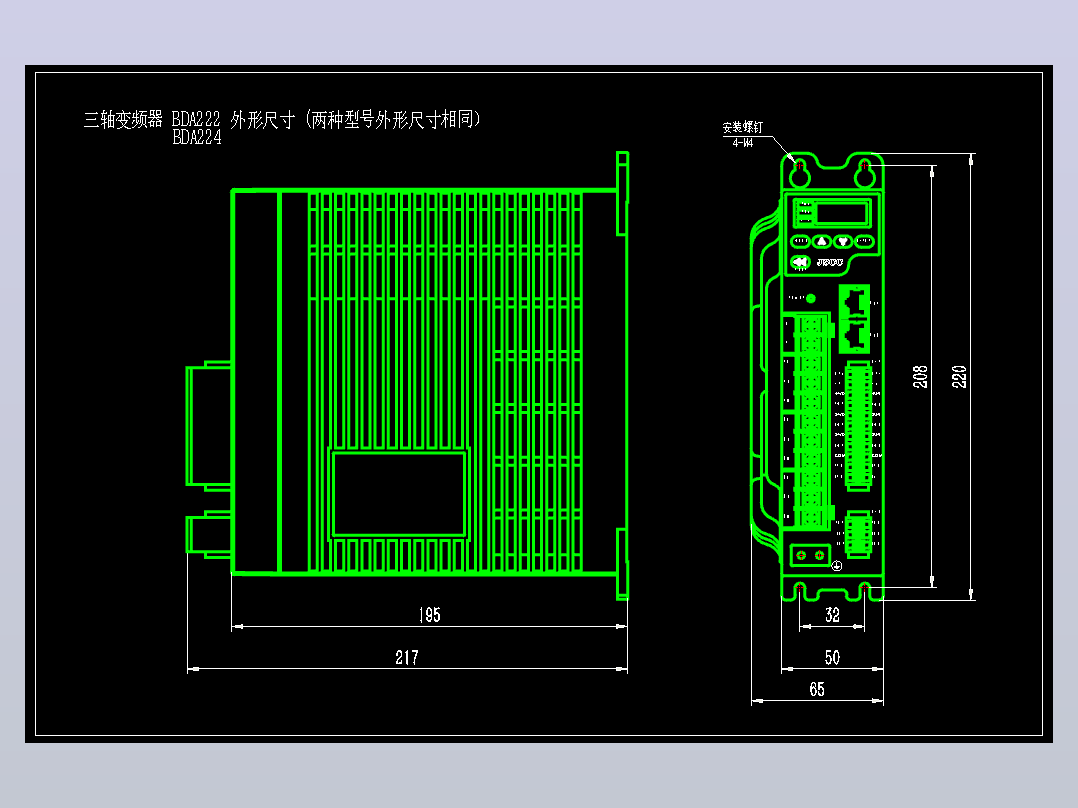Click the 安装螺钉 annotation text
Image resolution: width=1078 pixels, height=808 pixels.
[742, 127]
